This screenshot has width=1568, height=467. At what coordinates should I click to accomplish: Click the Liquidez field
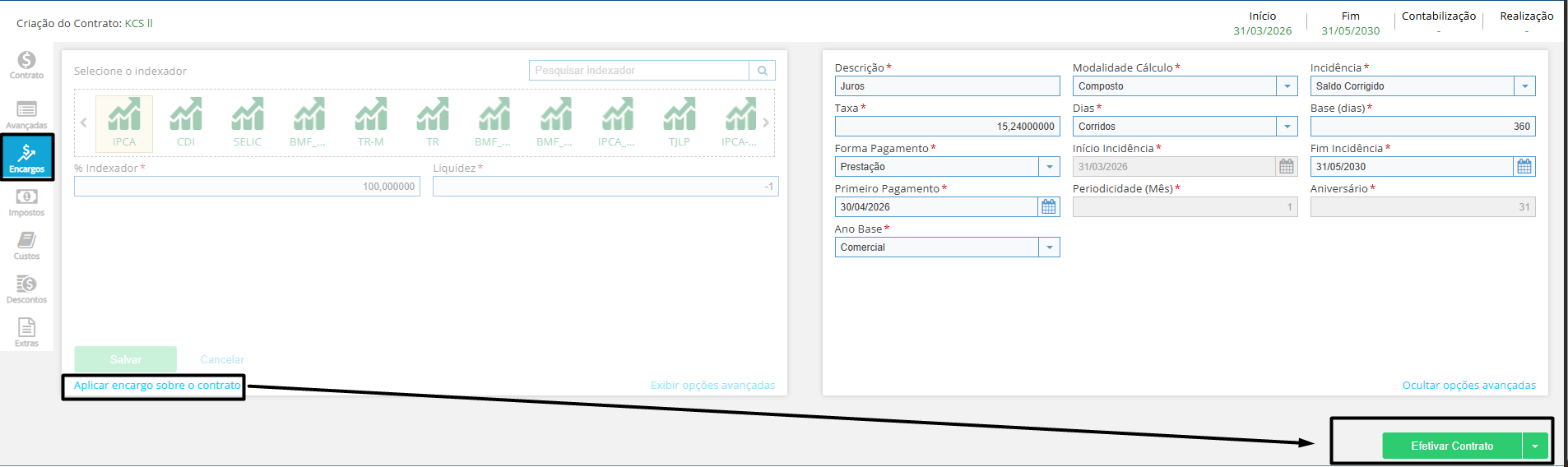tap(605, 187)
